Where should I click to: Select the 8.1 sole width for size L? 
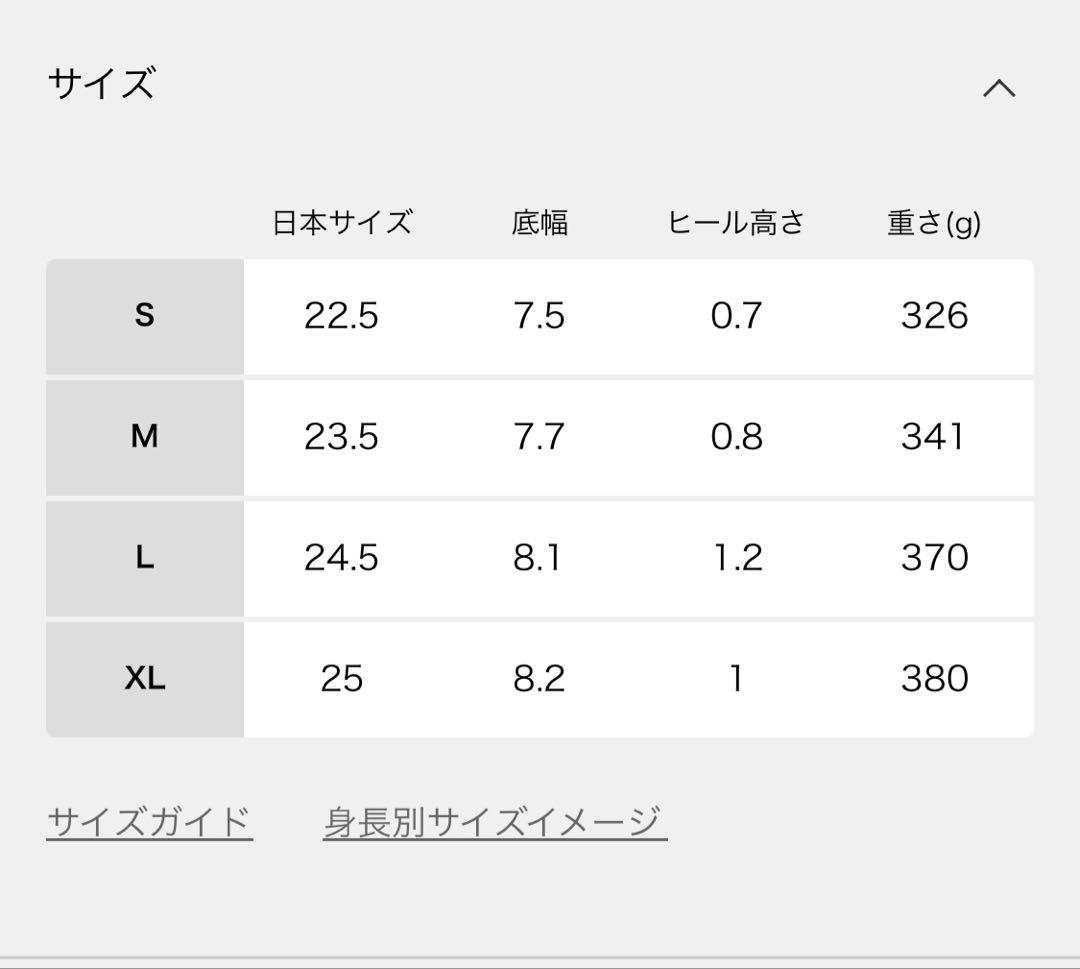coord(538,558)
